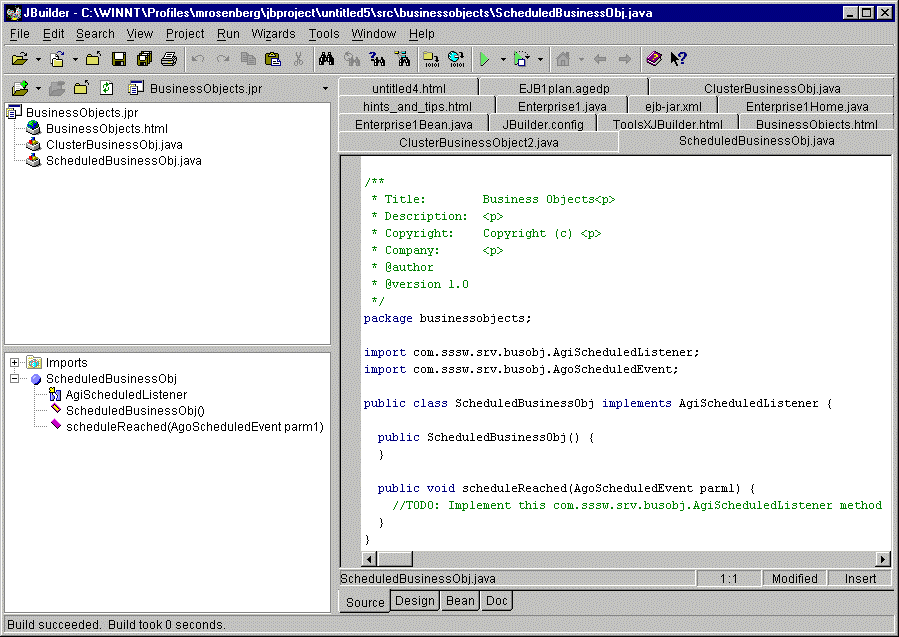Switch to the ClusterBusinessObj.java tab

coord(771,88)
